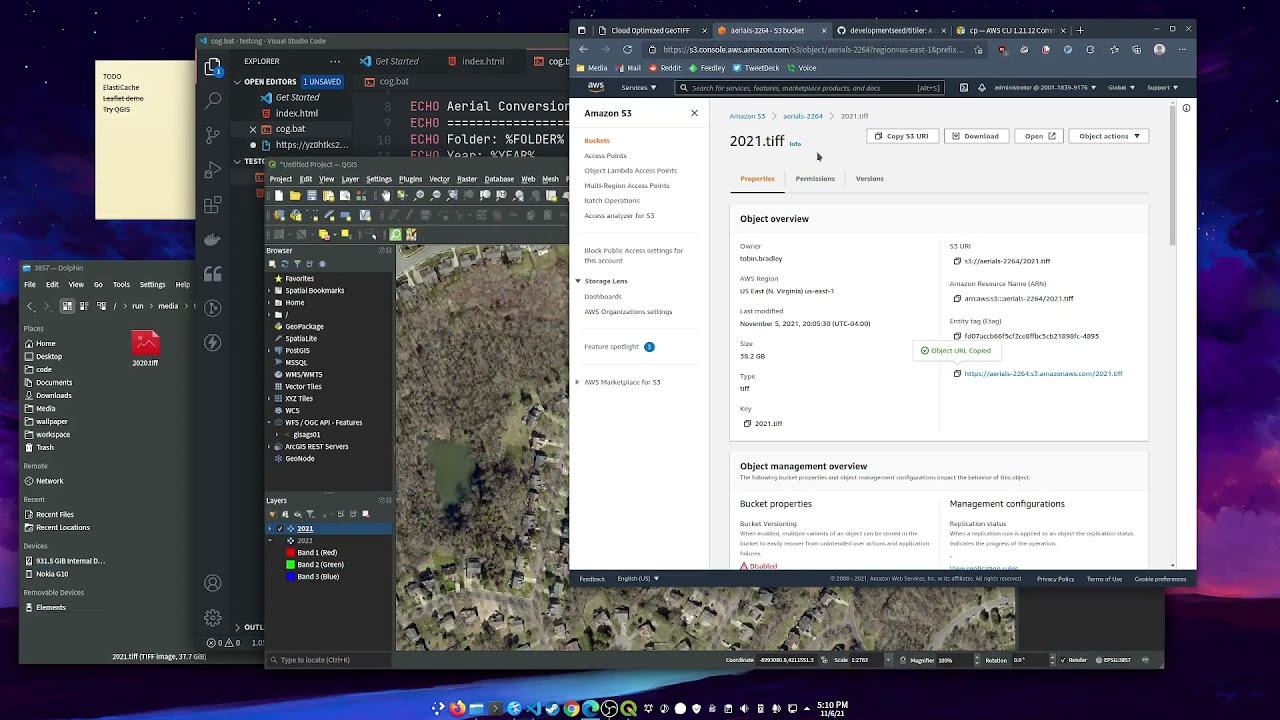Open the Global region dropdown
Image resolution: width=1280 pixels, height=720 pixels.
point(1121,88)
